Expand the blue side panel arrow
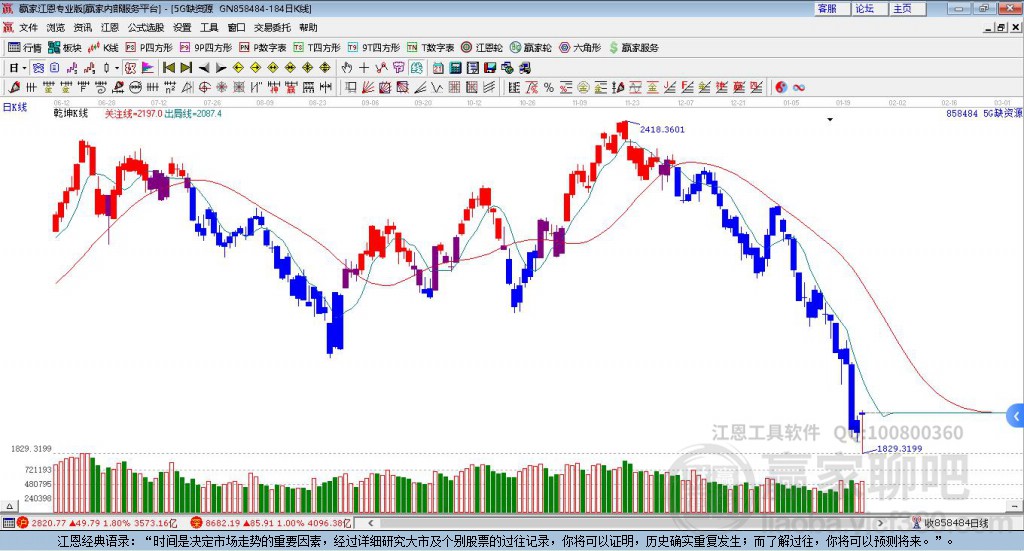The width and height of the screenshot is (1024, 551). 1016,416
